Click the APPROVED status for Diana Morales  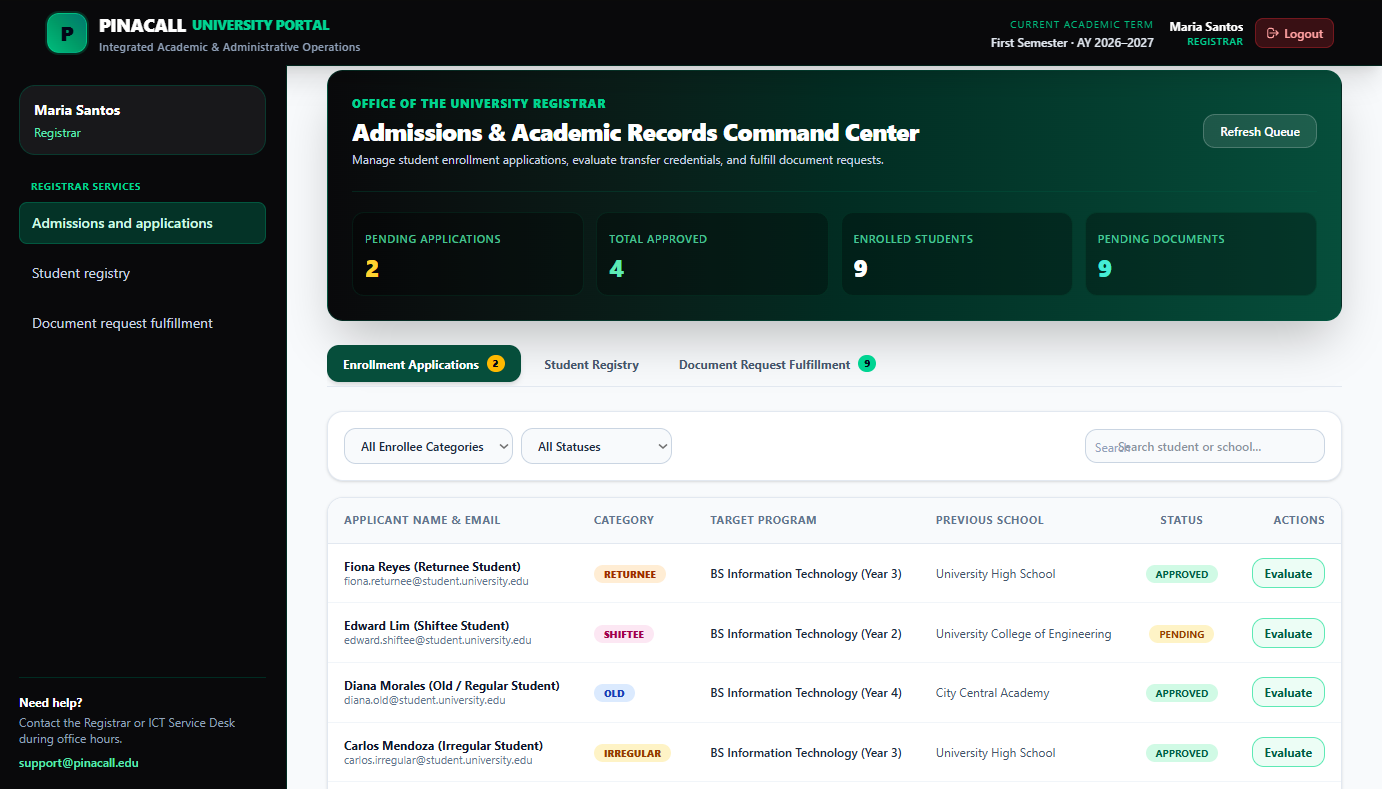tap(1181, 693)
